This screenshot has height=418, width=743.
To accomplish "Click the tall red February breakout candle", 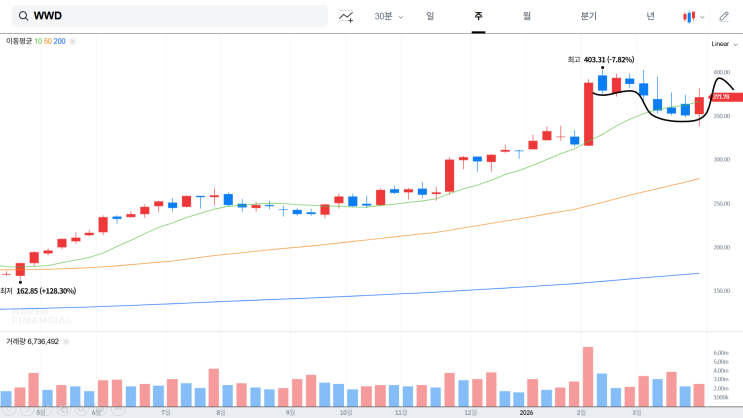I will pyautogui.click(x=588, y=114).
